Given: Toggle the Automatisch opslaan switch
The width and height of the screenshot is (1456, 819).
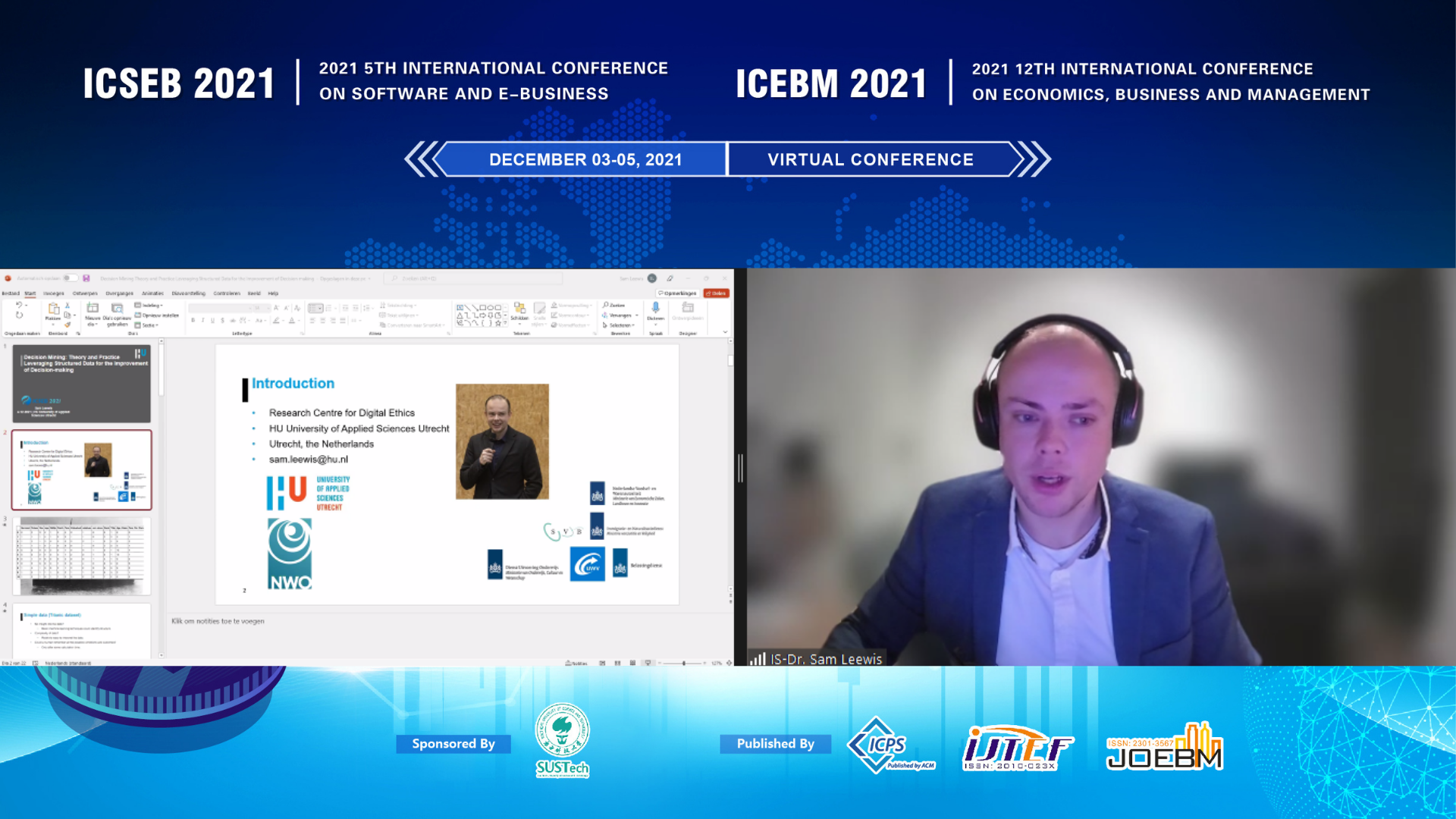Looking at the screenshot, I should tap(70, 278).
